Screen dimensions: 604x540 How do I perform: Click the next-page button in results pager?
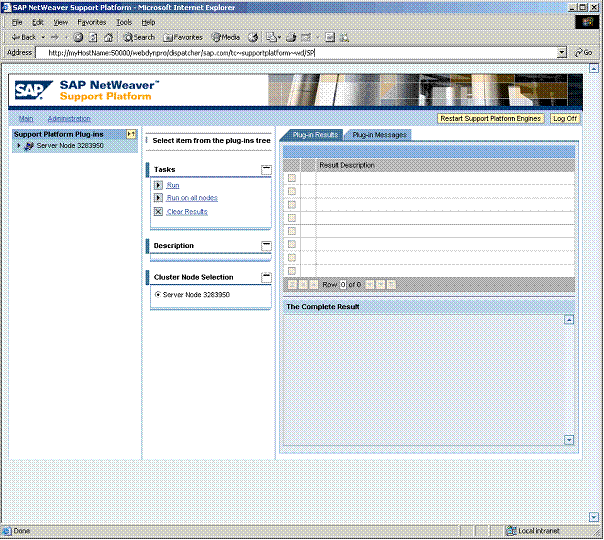pos(380,285)
